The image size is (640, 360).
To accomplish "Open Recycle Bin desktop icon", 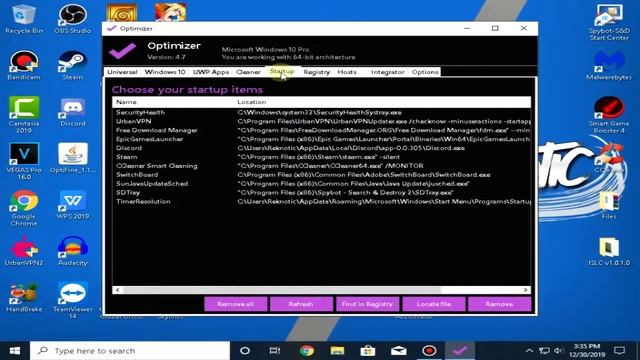I will [24, 19].
